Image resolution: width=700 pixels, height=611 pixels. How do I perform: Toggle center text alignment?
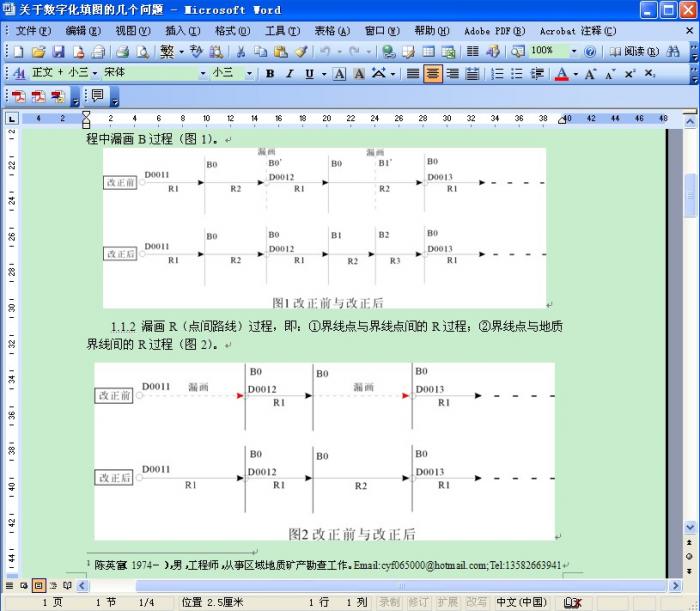tap(432, 74)
